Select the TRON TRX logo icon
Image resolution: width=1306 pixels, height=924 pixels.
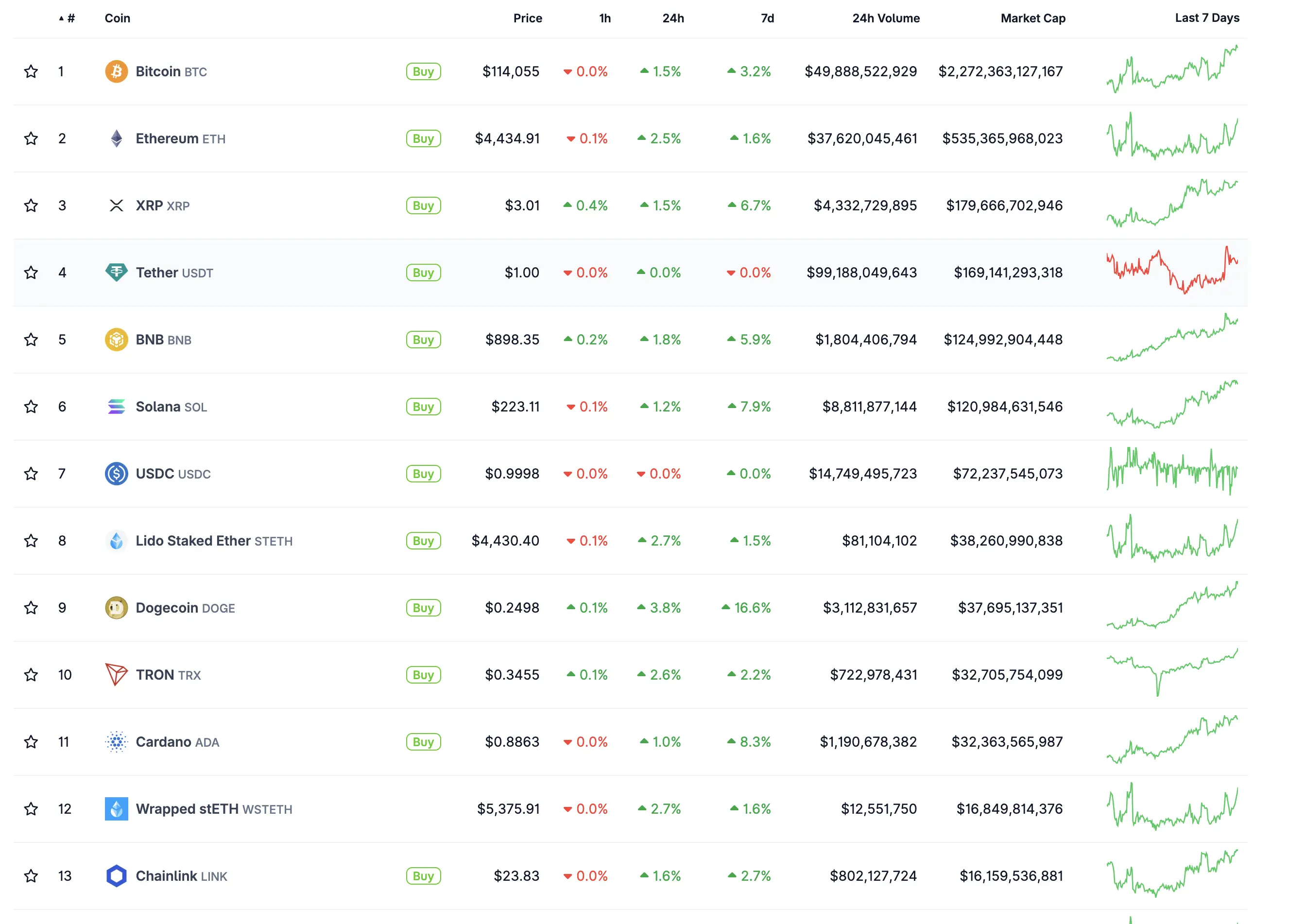(x=117, y=675)
